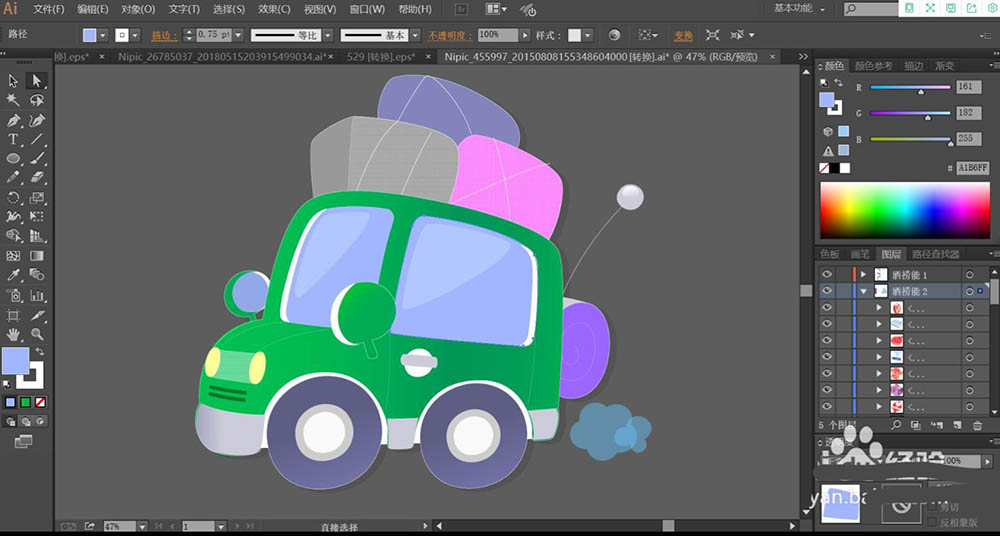
Task: Open the zoom level dropdown at status bar
Action: pos(142,526)
